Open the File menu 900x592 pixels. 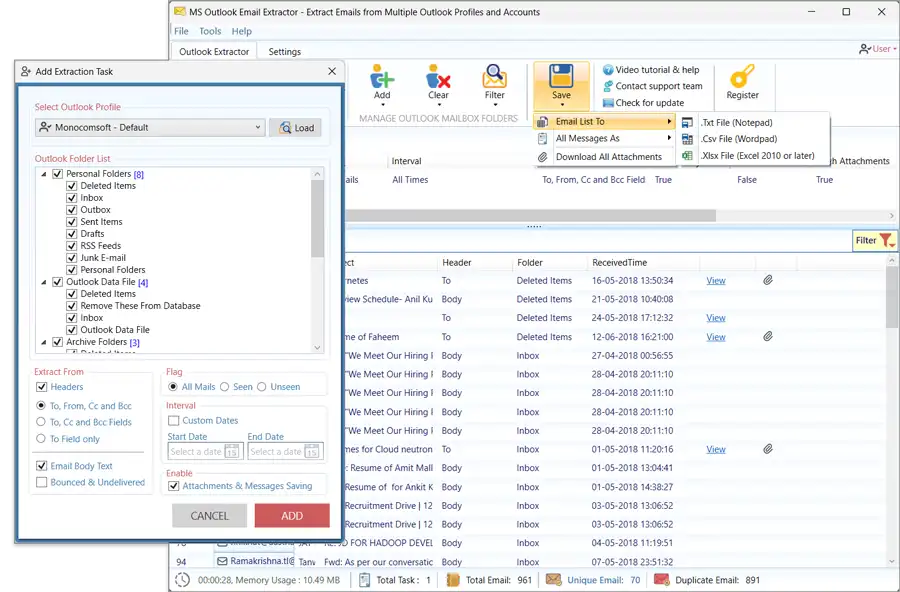(181, 31)
